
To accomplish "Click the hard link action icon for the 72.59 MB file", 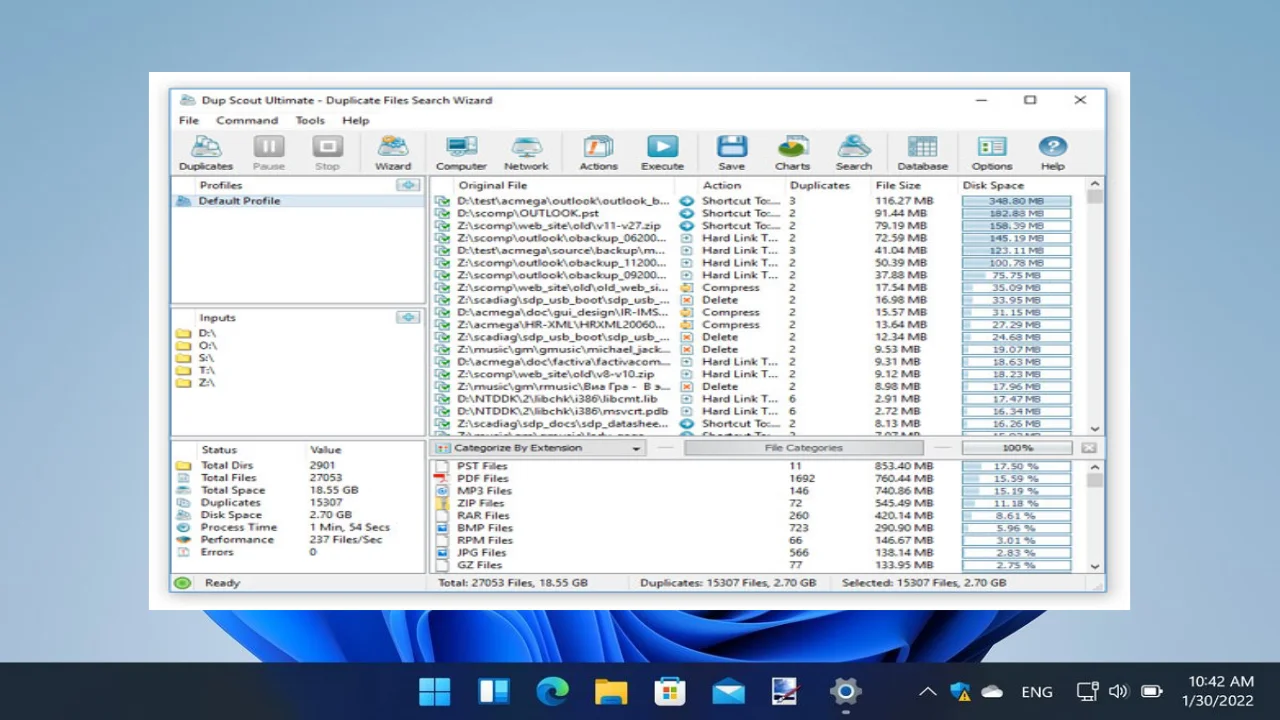I will click(x=687, y=238).
